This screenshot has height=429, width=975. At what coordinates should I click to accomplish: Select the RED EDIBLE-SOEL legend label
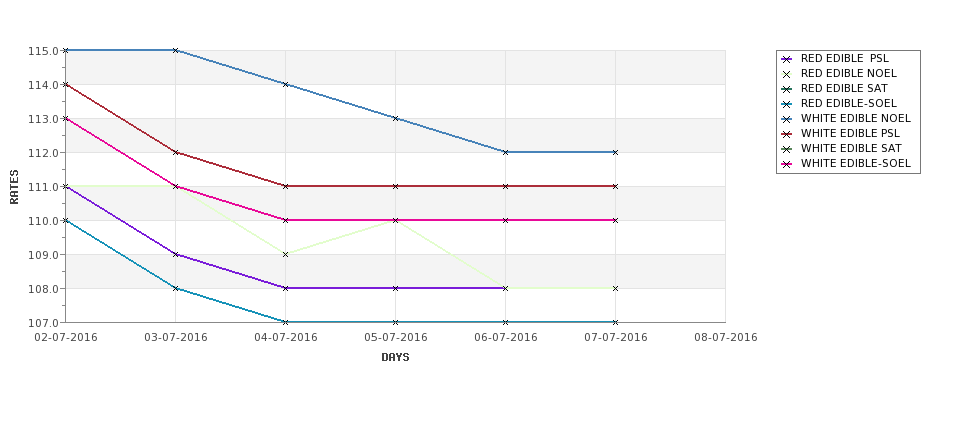click(849, 103)
